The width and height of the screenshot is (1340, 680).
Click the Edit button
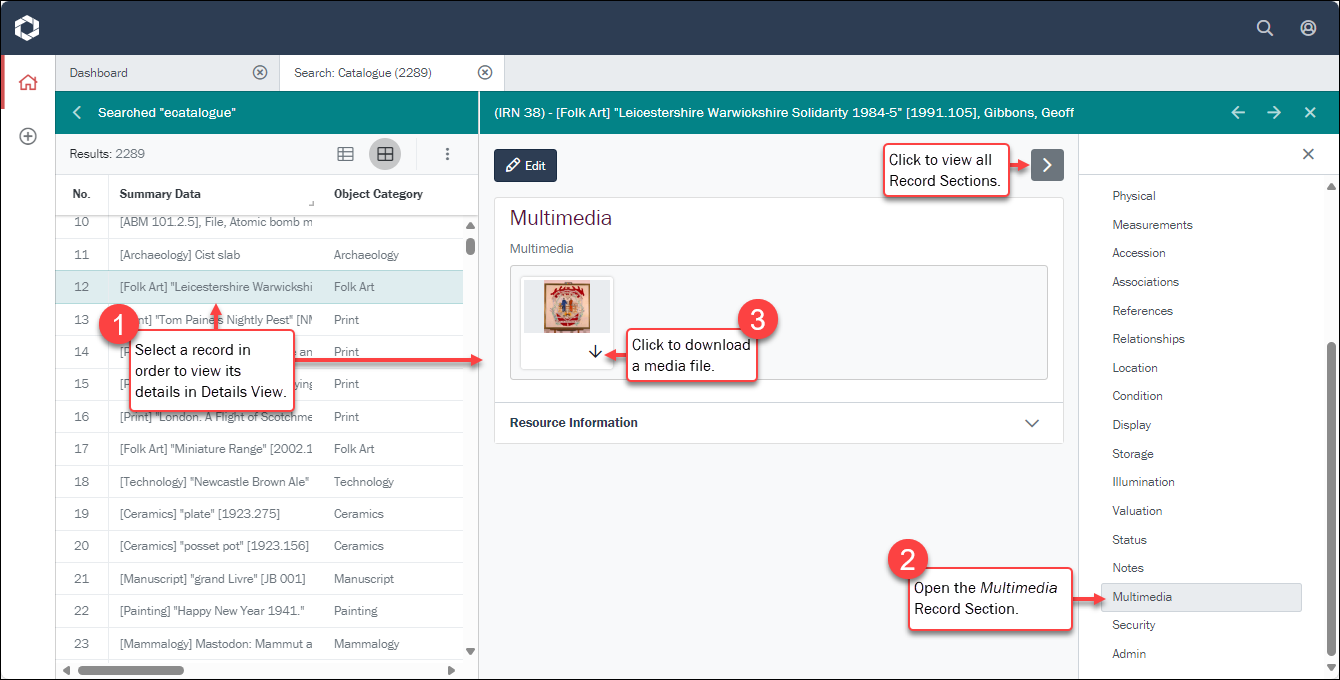tap(525, 166)
